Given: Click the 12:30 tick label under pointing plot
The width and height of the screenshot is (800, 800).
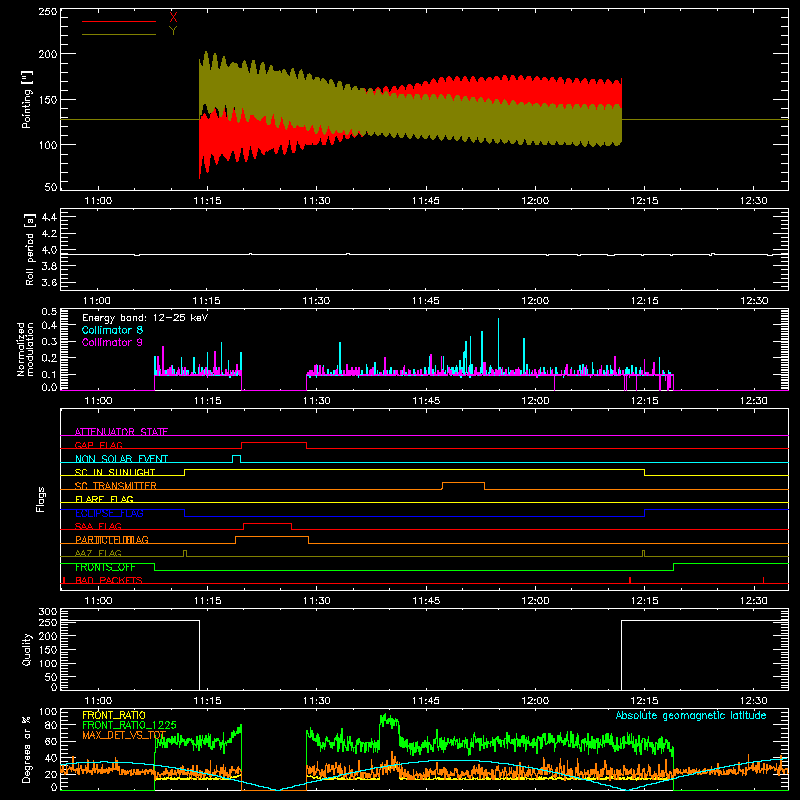Looking at the screenshot, I should pyautogui.click(x=754, y=201).
